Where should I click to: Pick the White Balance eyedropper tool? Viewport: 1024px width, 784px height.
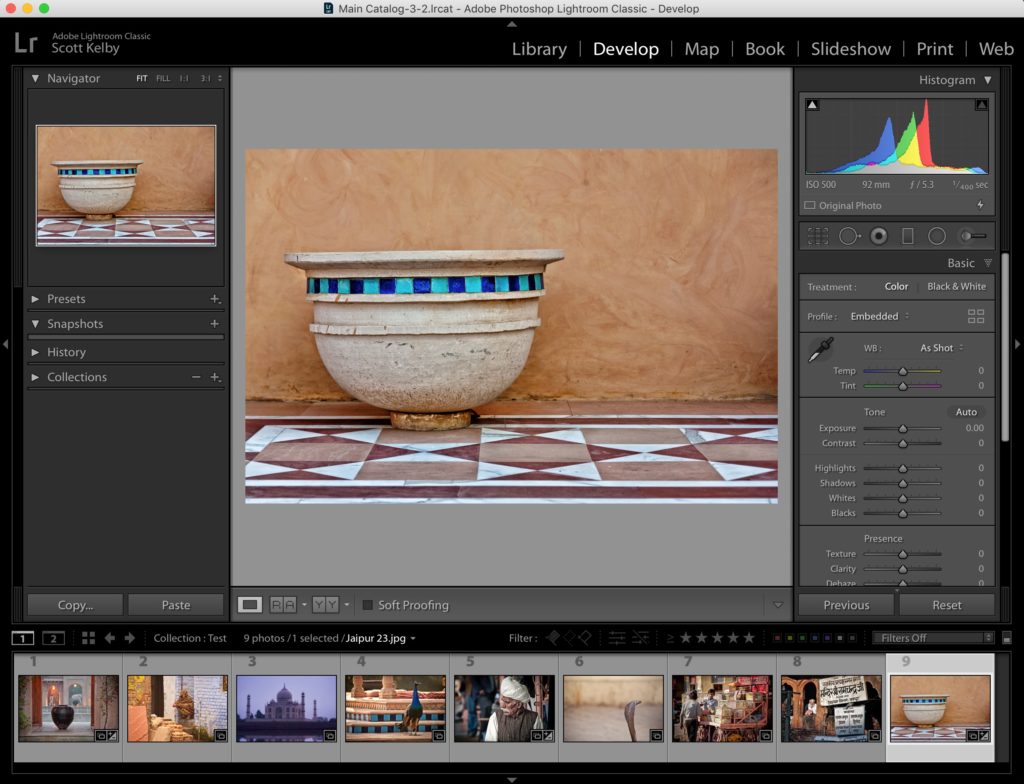tap(820, 350)
